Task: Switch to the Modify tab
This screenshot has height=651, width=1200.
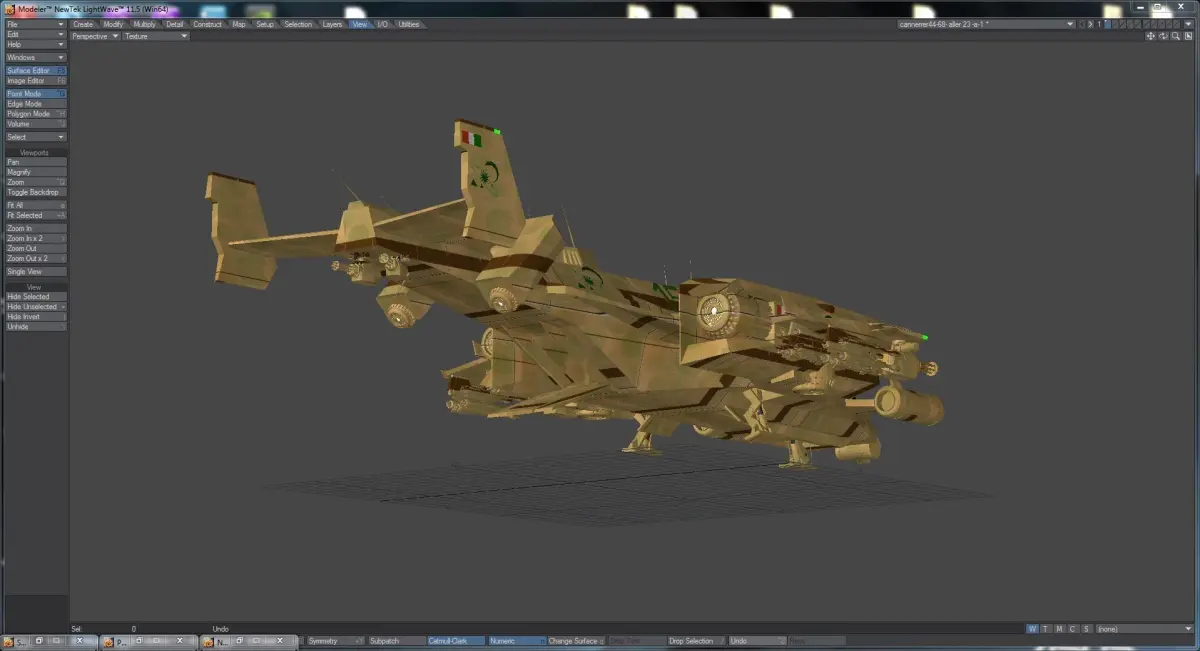Action: tap(113, 24)
